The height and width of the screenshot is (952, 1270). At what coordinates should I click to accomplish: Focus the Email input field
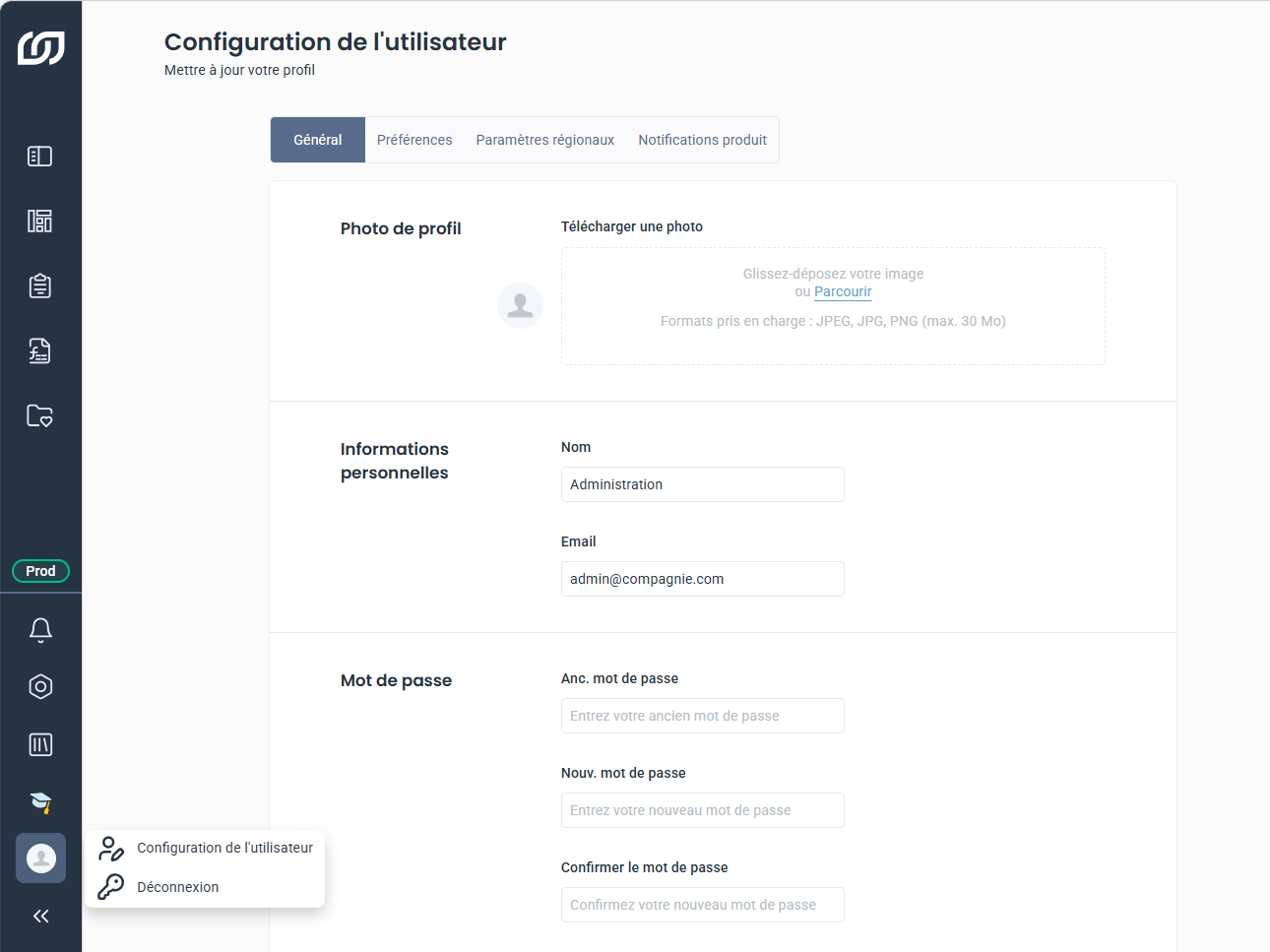coord(703,579)
